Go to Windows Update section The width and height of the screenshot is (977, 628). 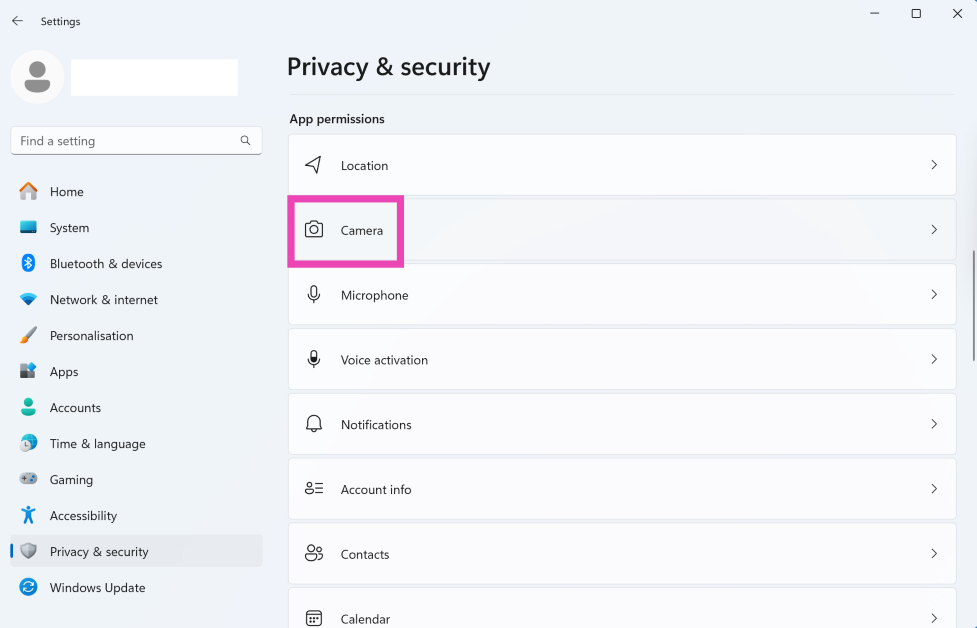coord(97,588)
